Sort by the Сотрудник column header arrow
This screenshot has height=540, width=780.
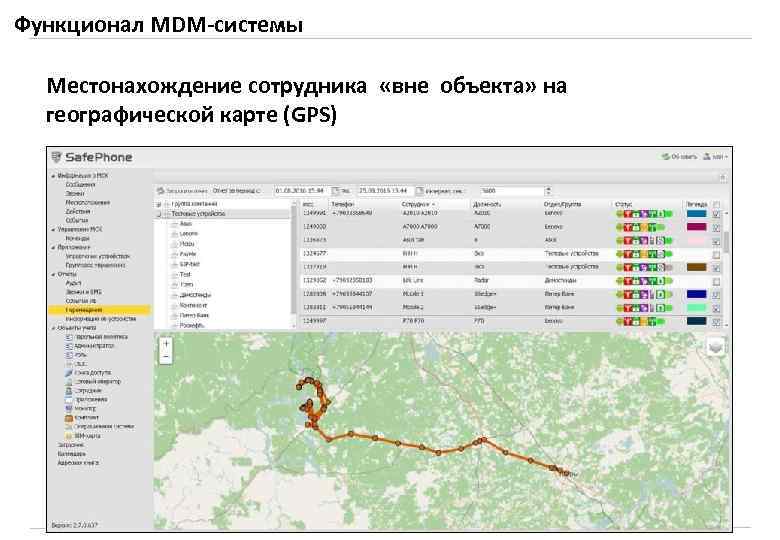(433, 204)
